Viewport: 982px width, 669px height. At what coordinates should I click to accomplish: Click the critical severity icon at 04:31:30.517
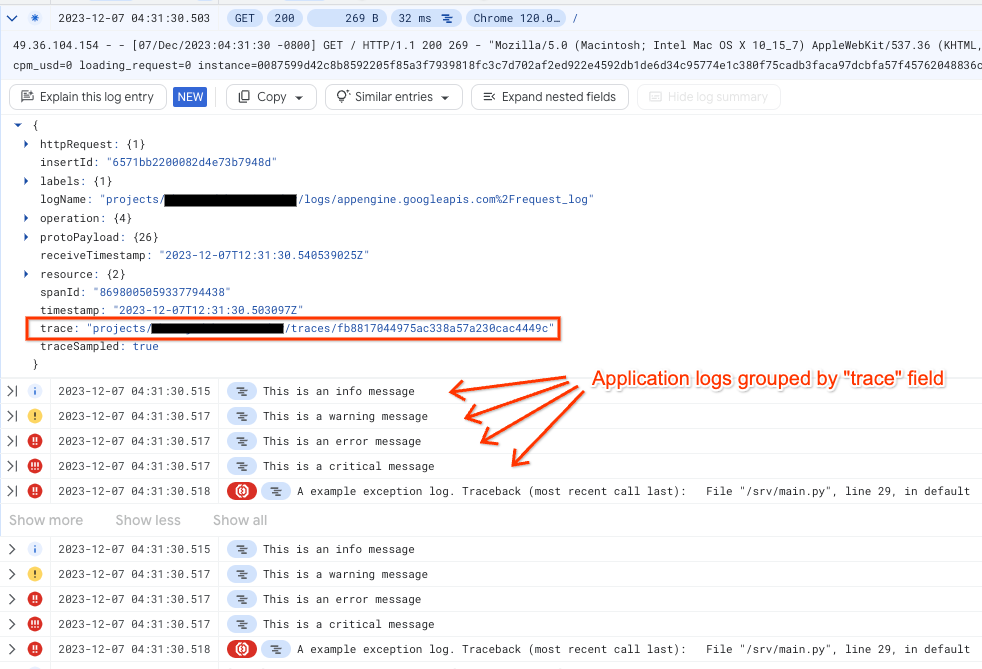(x=36, y=466)
